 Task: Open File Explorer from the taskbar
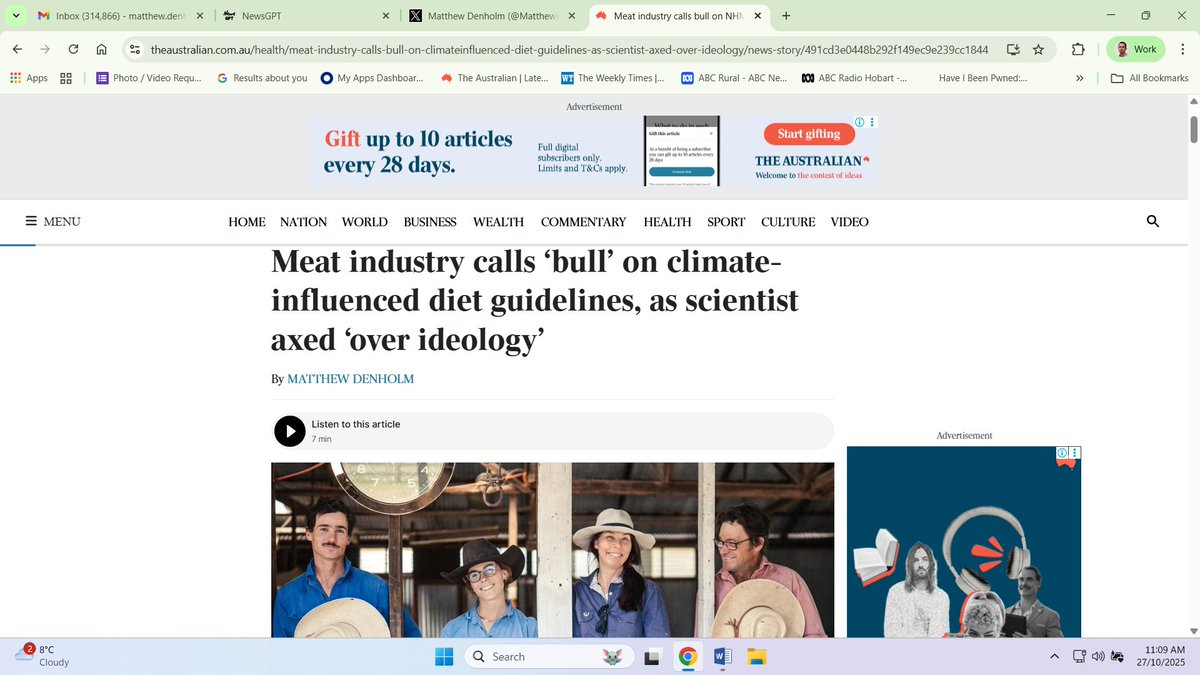point(755,656)
